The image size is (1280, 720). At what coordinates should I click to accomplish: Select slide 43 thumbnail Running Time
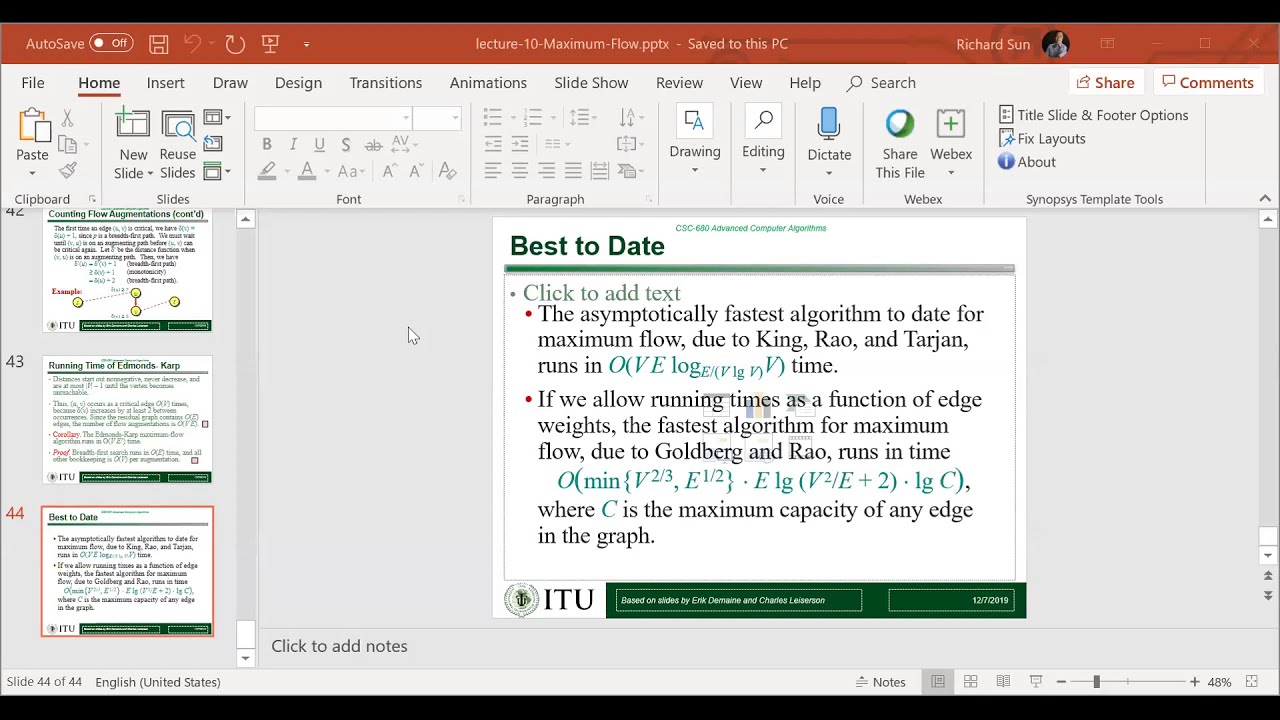pyautogui.click(x=127, y=420)
